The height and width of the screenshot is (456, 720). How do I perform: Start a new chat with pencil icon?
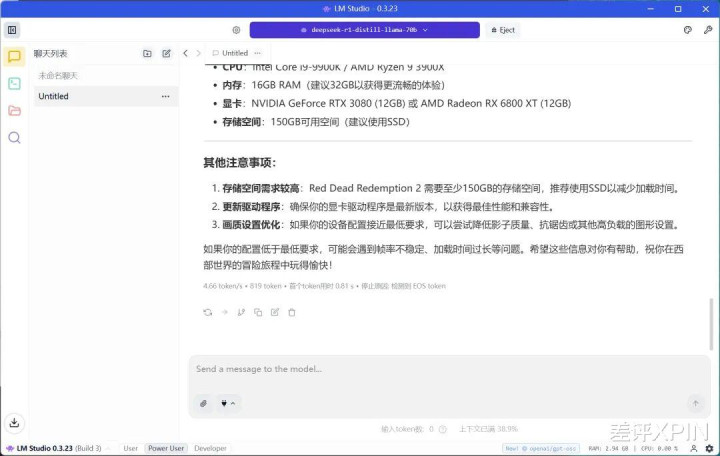(x=166, y=54)
